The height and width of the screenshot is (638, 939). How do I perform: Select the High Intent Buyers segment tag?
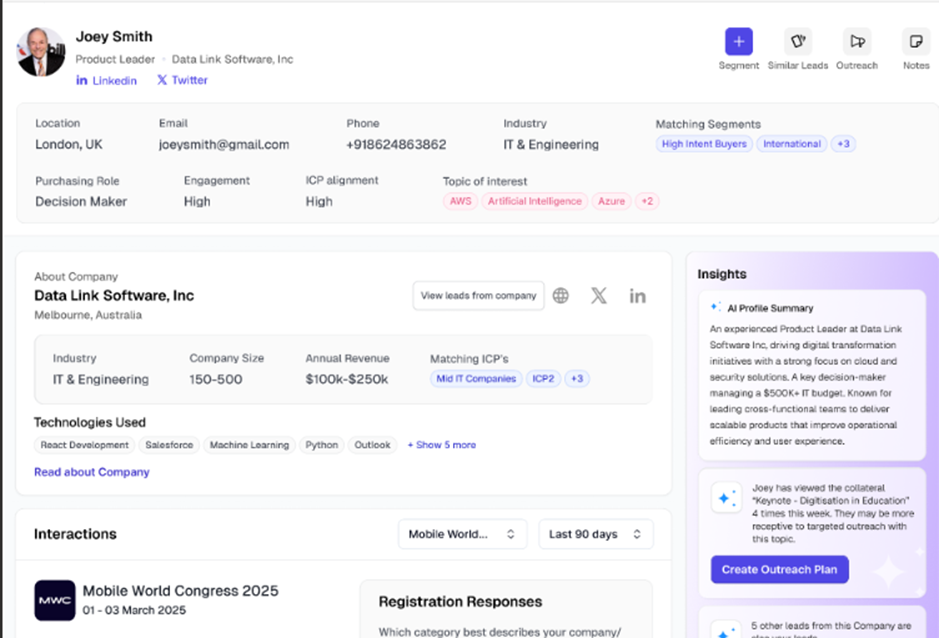click(704, 144)
